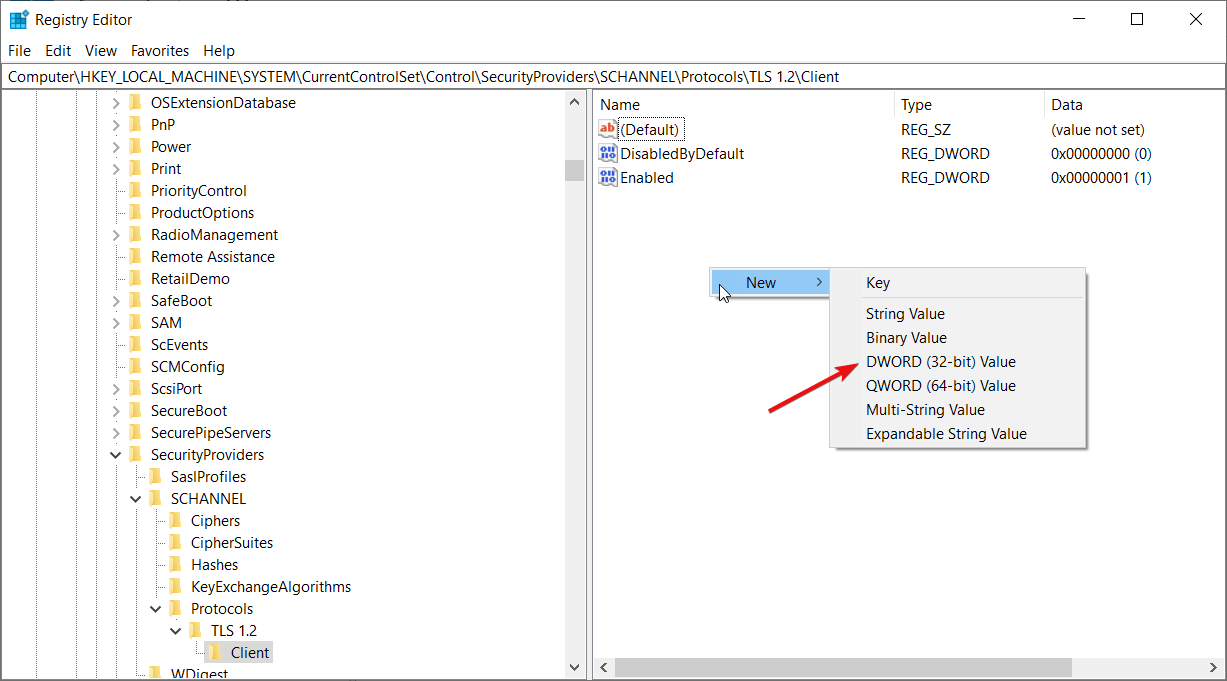The height and width of the screenshot is (681, 1227).
Task: Open the Edit menu
Action: pyautogui.click(x=58, y=50)
